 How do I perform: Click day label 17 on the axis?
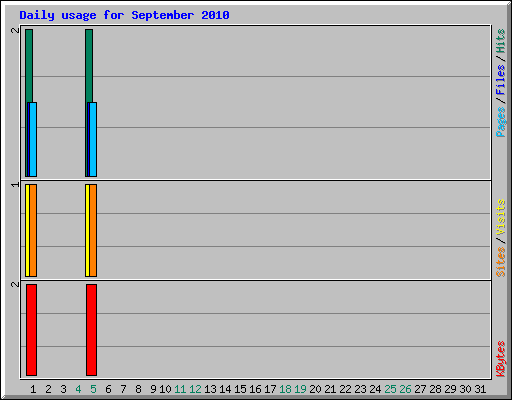tap(270, 389)
